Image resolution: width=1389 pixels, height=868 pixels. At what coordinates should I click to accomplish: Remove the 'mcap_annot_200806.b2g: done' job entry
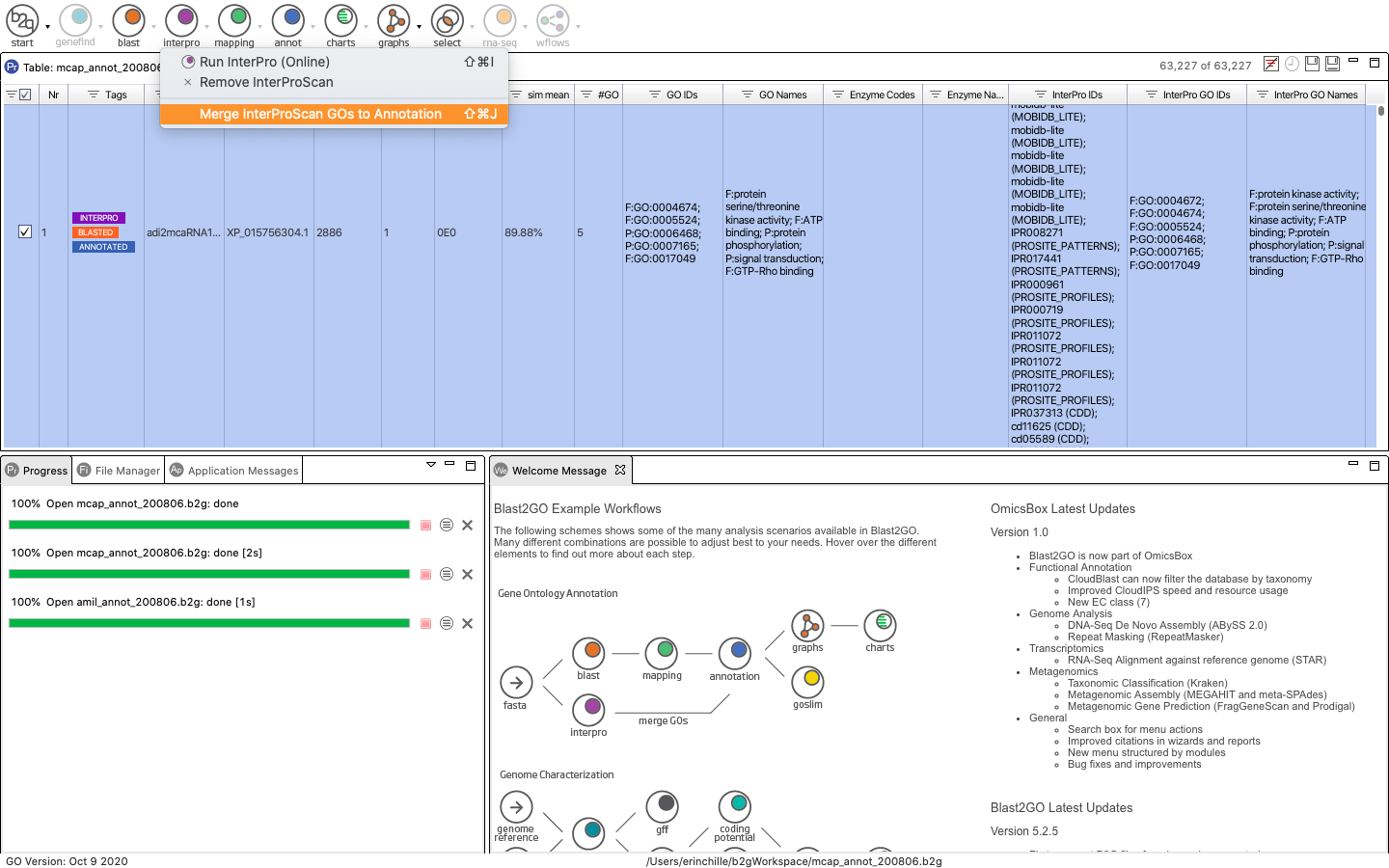pyautogui.click(x=467, y=526)
